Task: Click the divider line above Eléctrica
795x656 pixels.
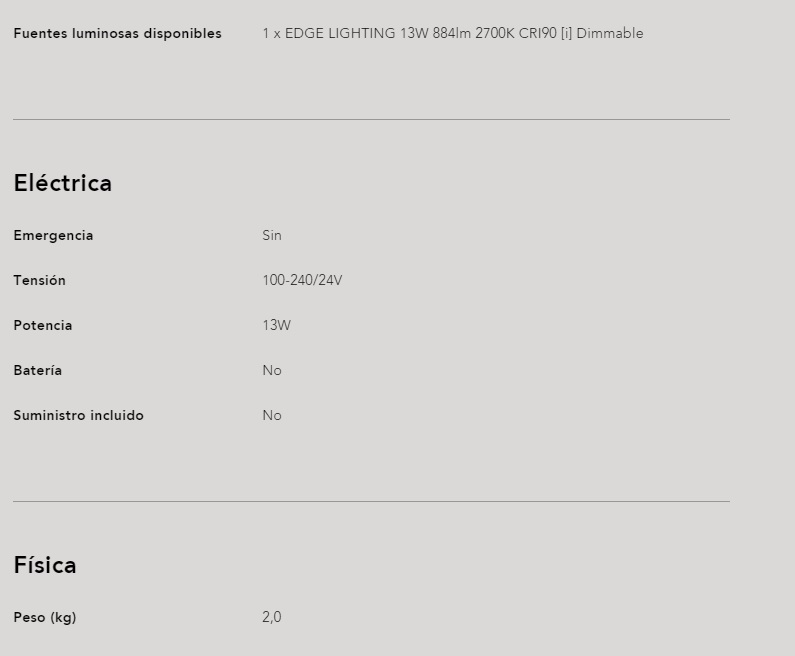Action: (372, 120)
